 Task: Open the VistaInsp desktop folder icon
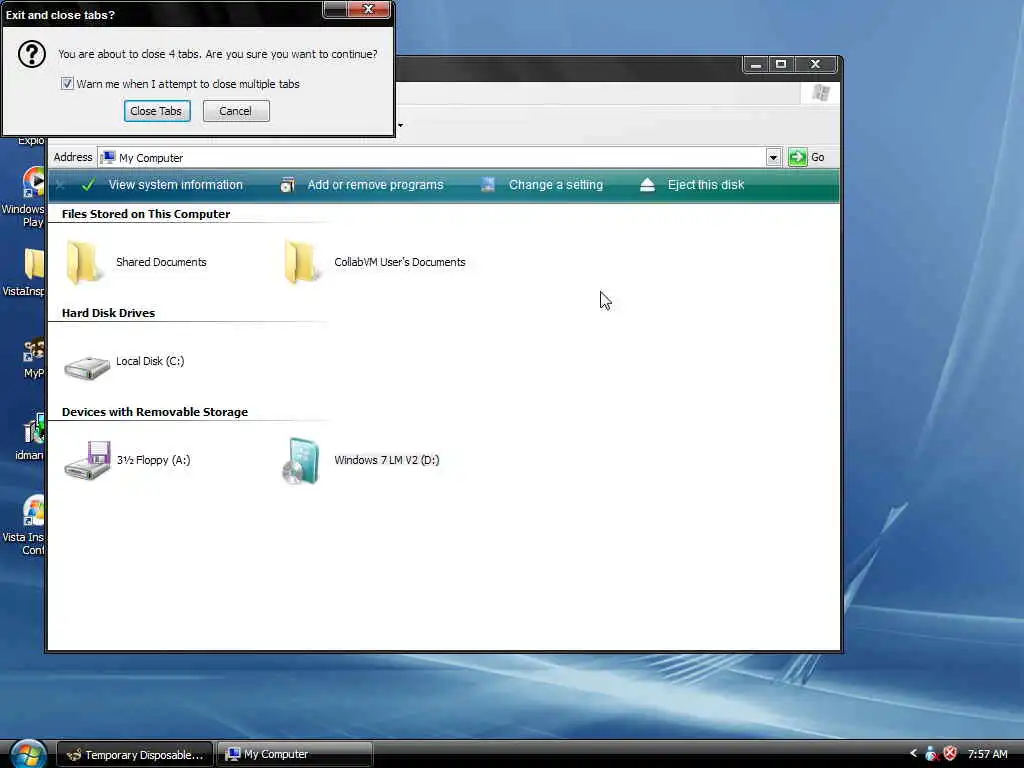click(x=34, y=264)
